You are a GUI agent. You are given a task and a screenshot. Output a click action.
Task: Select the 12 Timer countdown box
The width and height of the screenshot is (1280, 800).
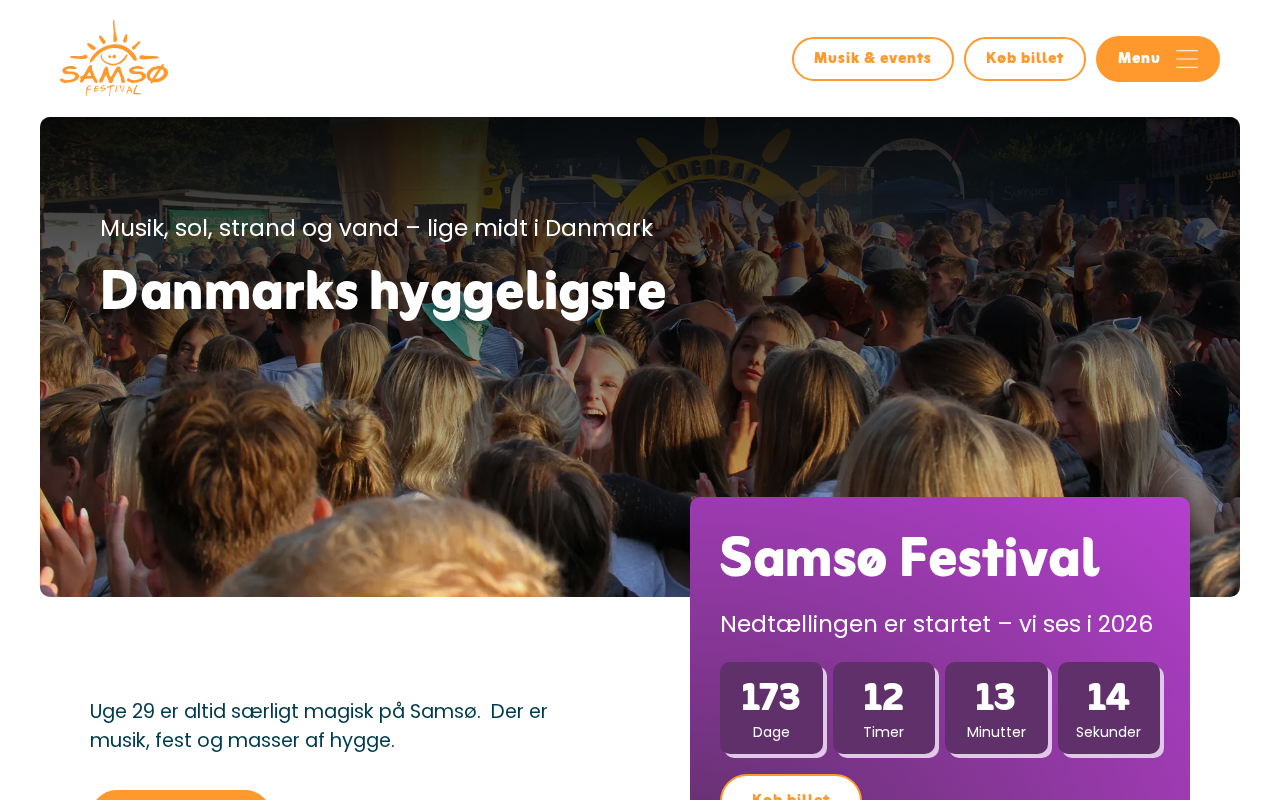884,708
